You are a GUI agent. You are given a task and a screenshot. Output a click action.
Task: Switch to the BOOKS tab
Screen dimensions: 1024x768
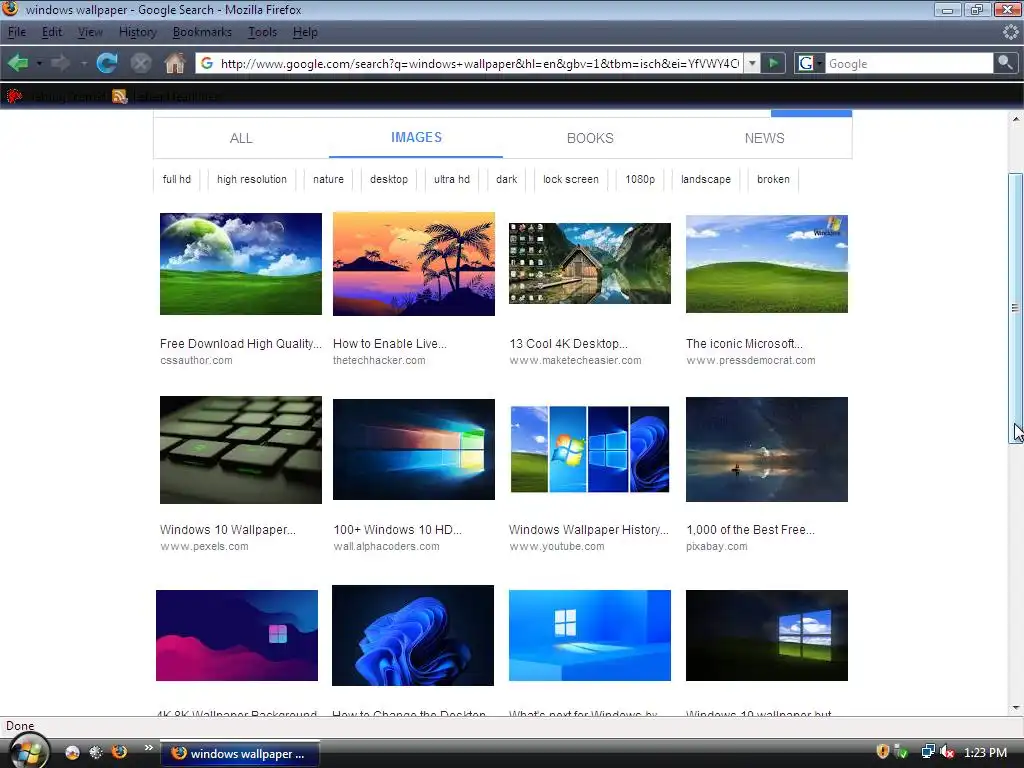[x=590, y=138]
